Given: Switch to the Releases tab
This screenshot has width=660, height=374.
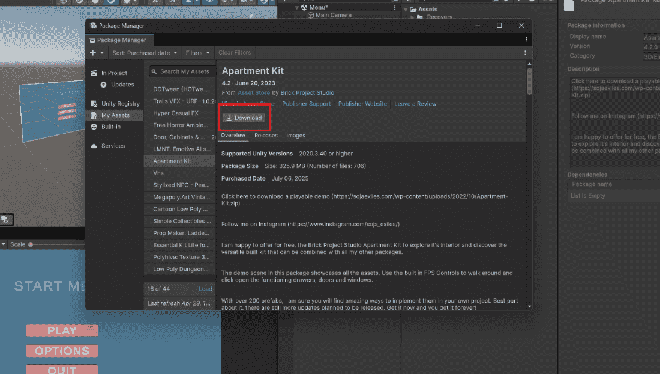Looking at the screenshot, I should coord(266,135).
